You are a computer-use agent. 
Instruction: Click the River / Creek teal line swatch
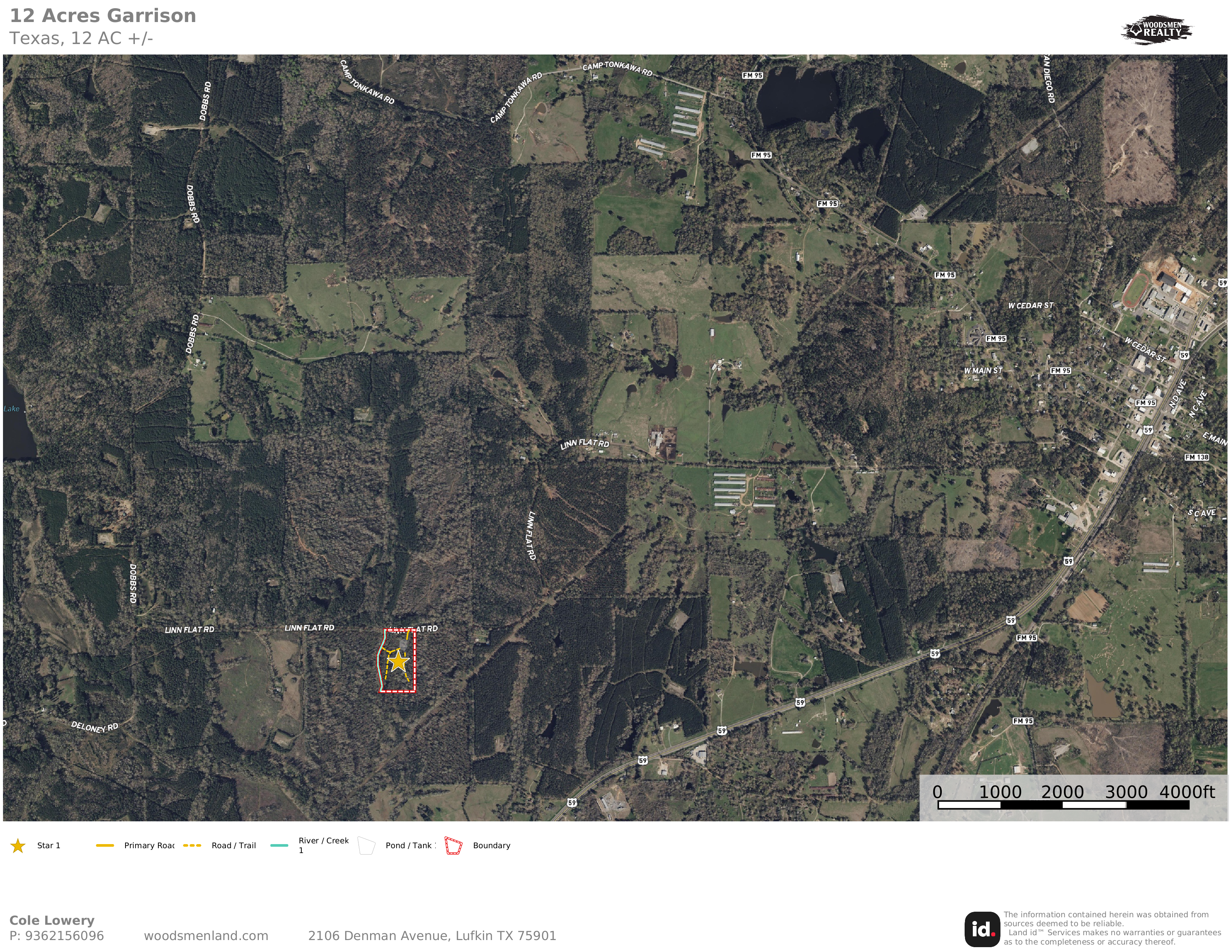click(279, 845)
